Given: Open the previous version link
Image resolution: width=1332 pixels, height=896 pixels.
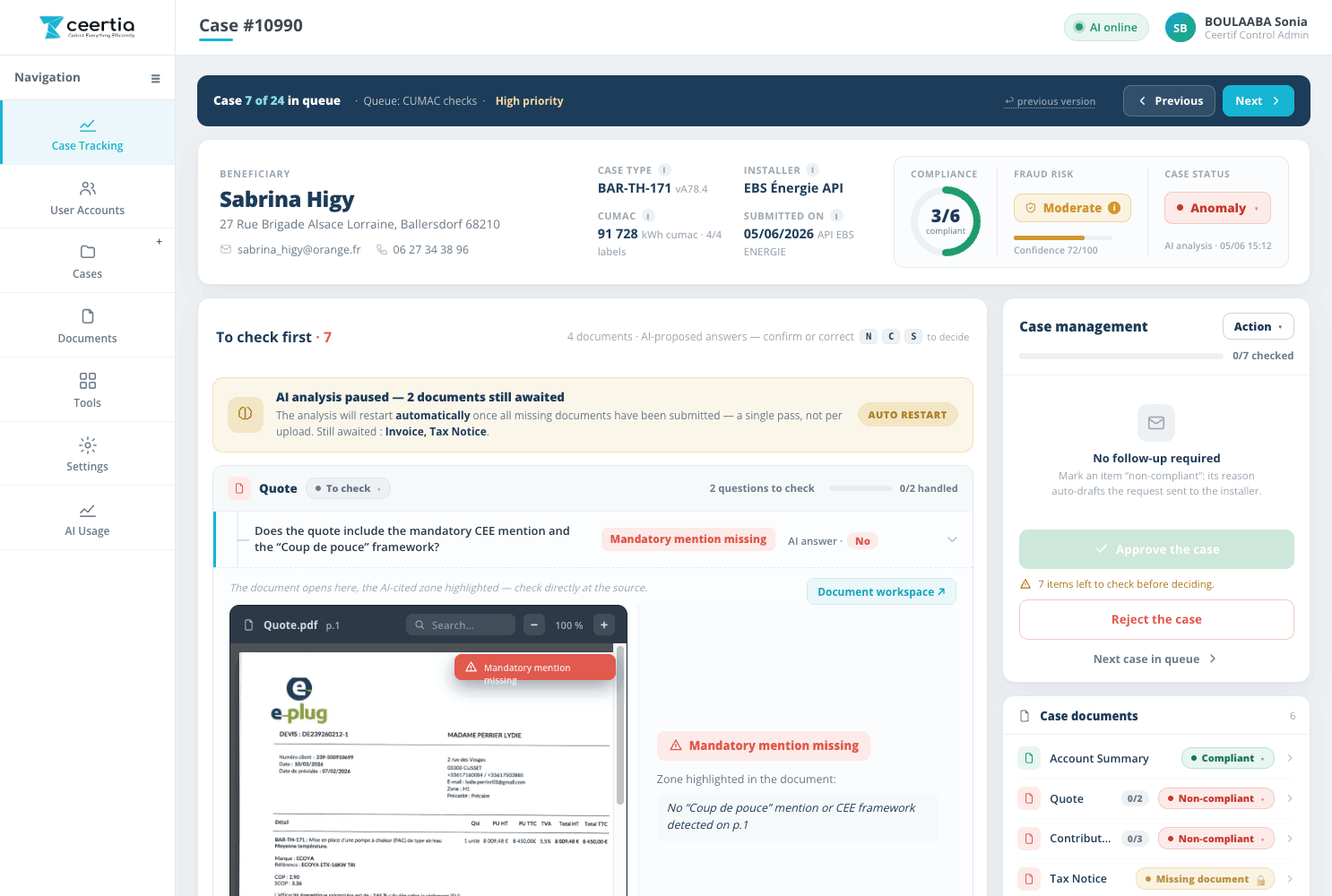Looking at the screenshot, I should point(1050,101).
